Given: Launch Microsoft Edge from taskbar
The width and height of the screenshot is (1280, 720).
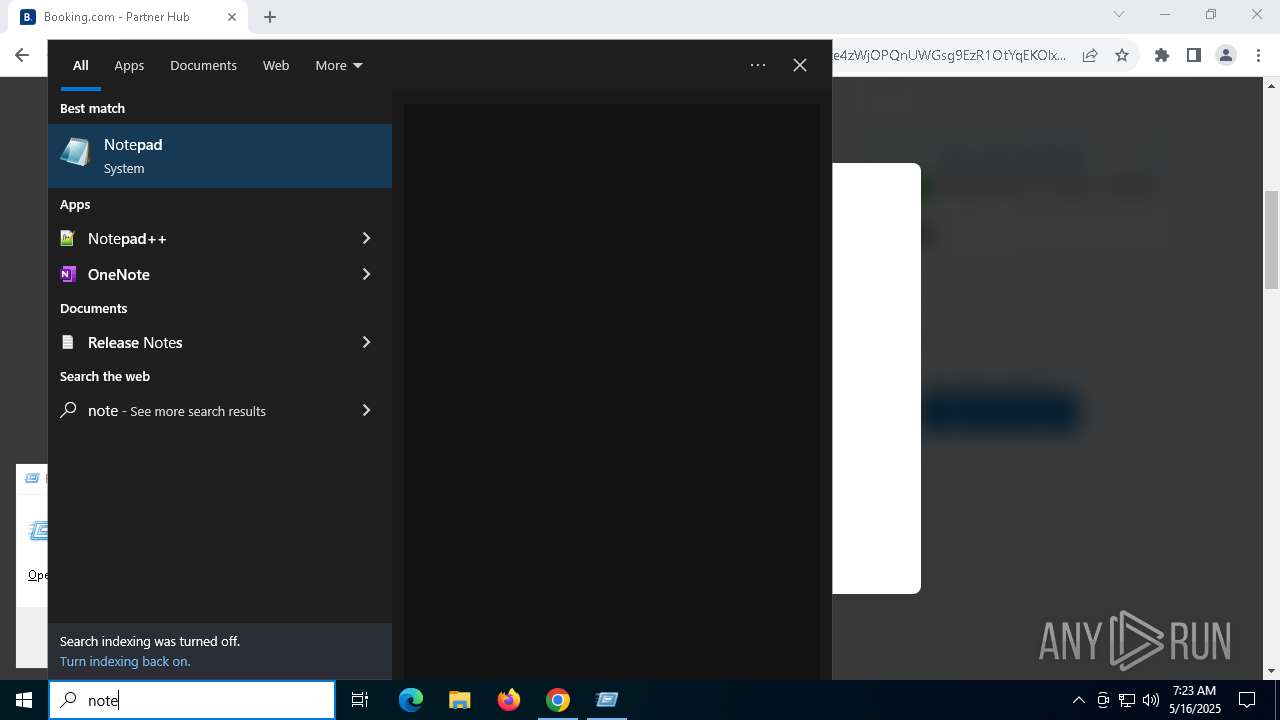Looking at the screenshot, I should coord(411,700).
